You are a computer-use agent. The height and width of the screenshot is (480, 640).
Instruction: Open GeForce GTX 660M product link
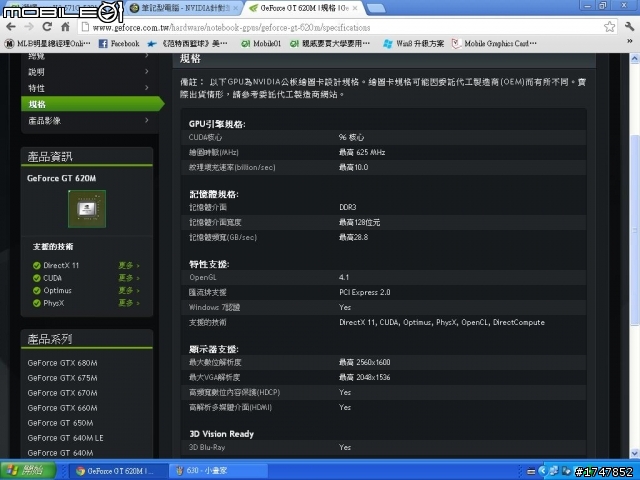(x=62, y=408)
